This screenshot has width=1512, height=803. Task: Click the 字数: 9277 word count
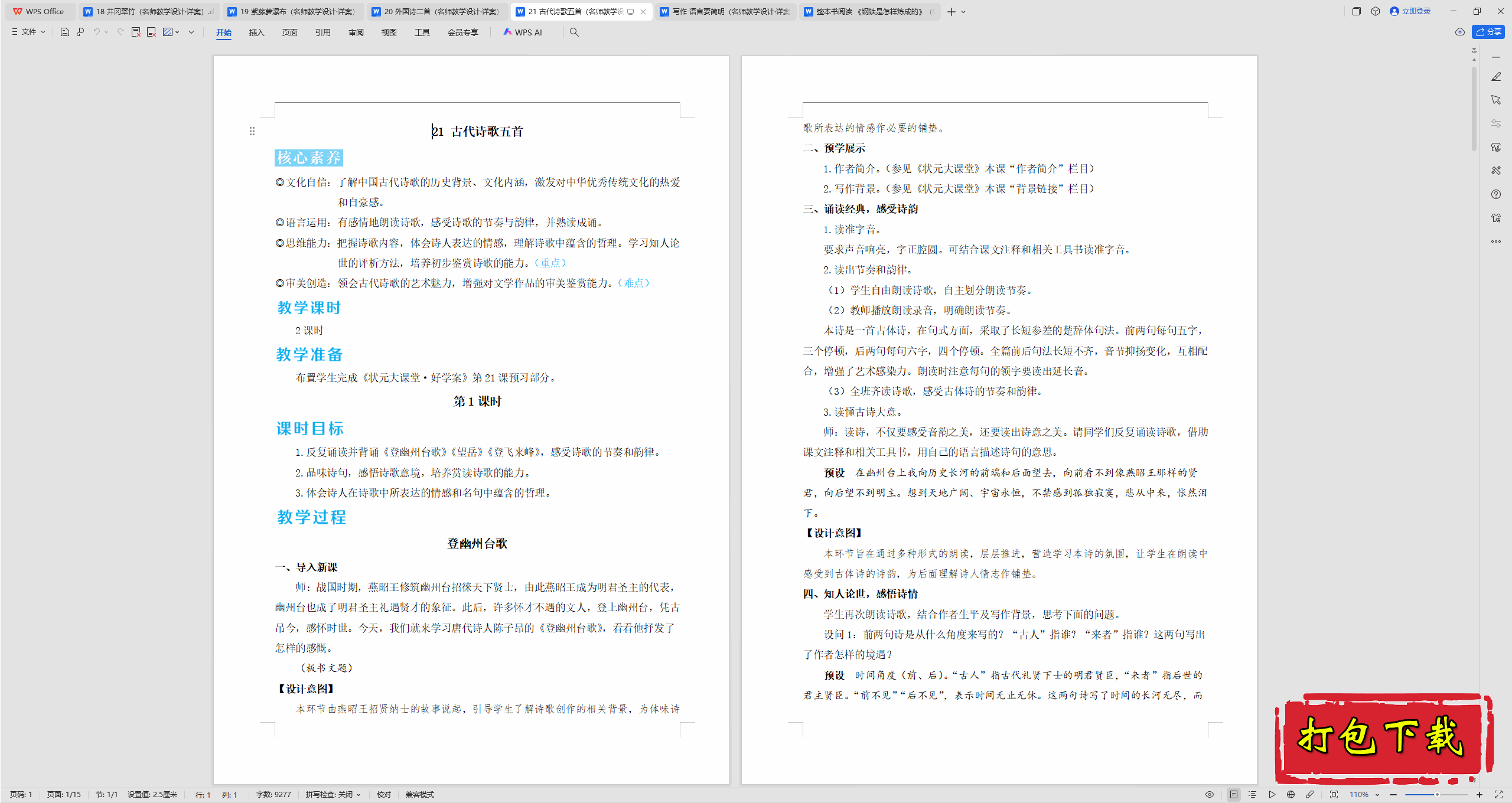pos(273,795)
